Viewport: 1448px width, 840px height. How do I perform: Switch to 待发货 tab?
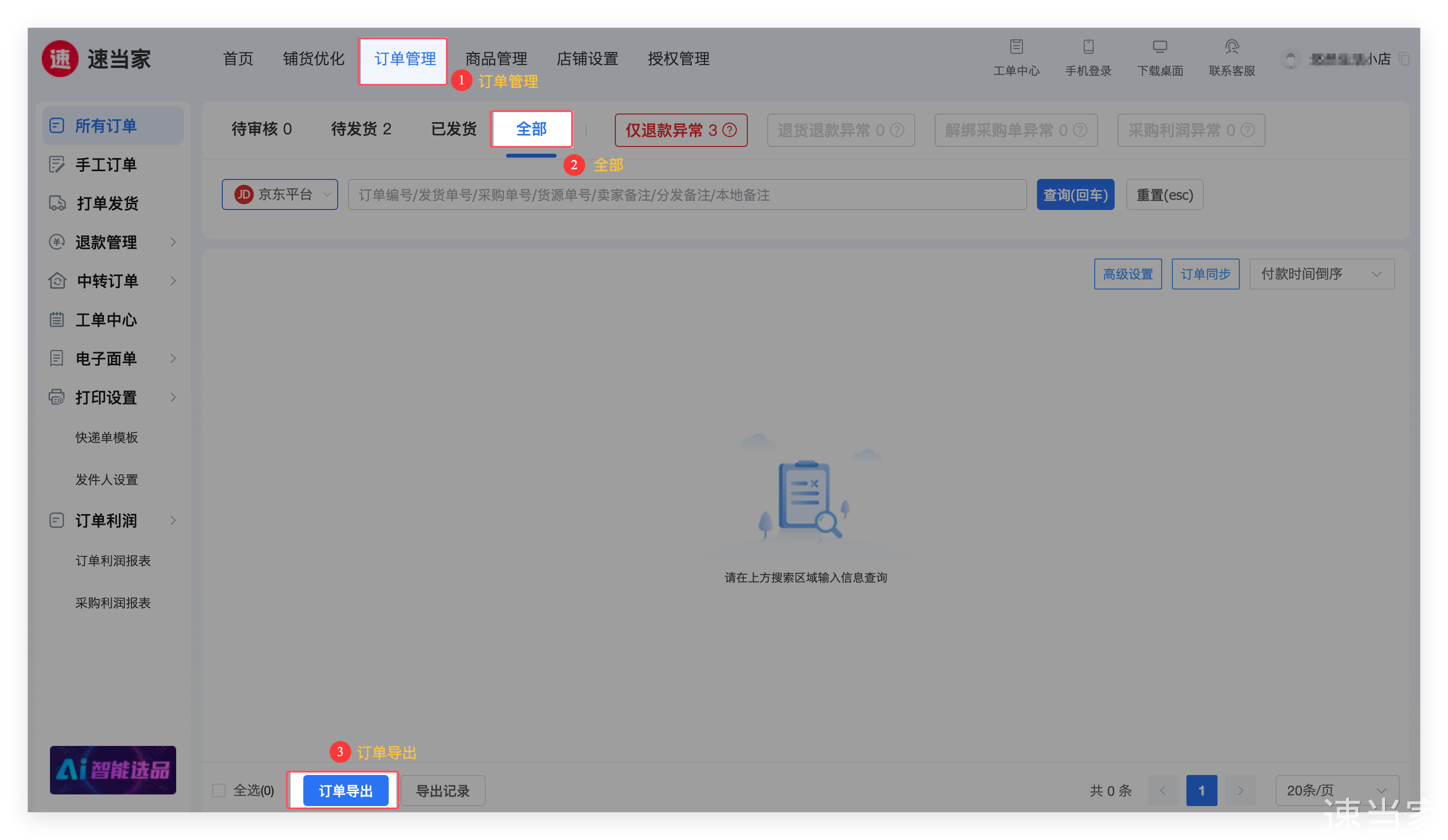361,129
